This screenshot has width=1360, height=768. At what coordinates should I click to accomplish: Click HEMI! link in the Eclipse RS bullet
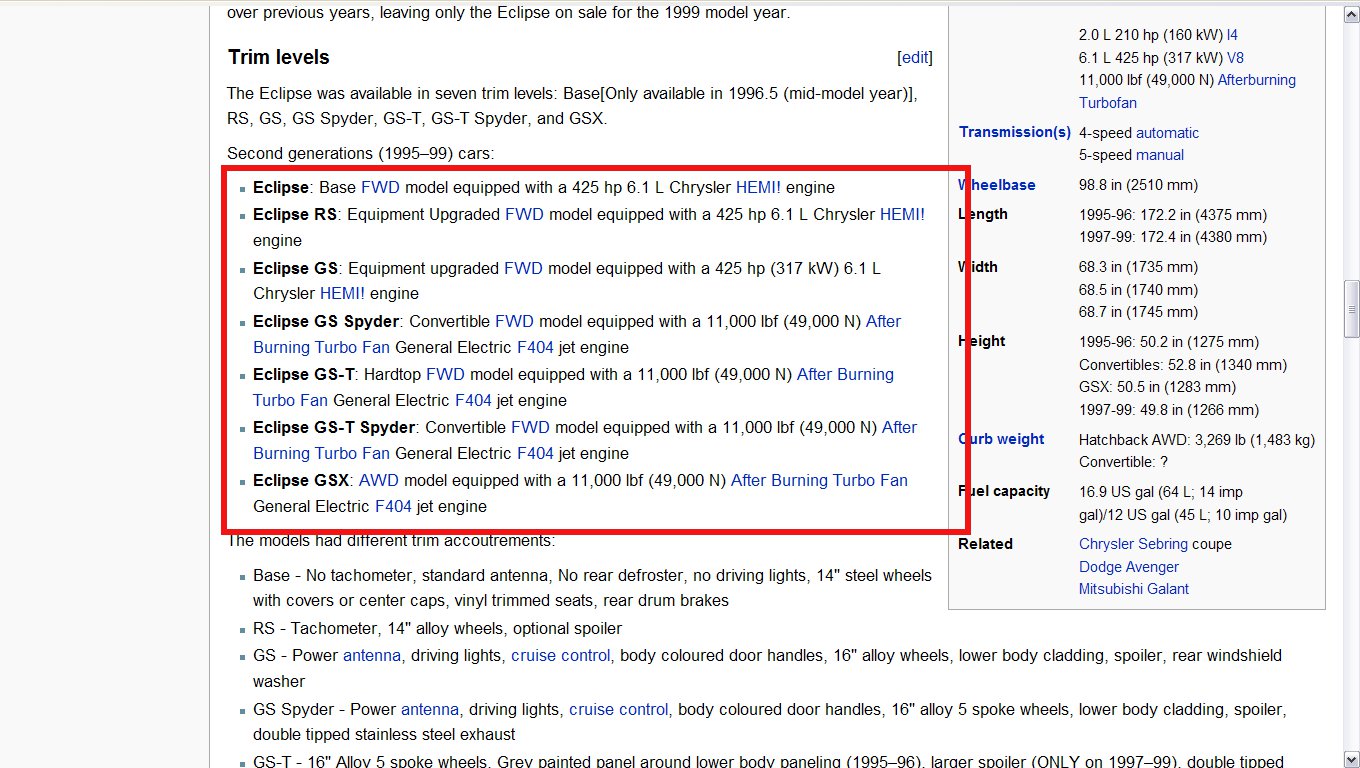tap(902, 214)
